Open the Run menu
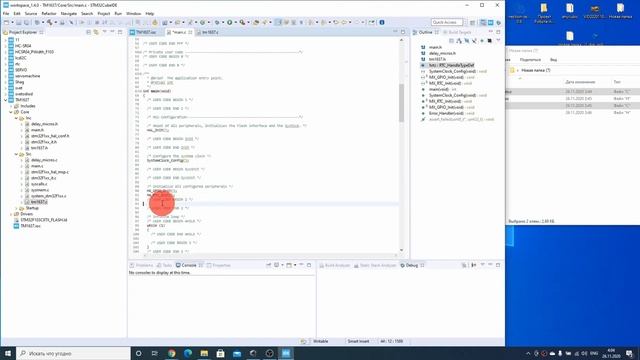Image resolution: width=640 pixels, height=360 pixels. click(118, 13)
